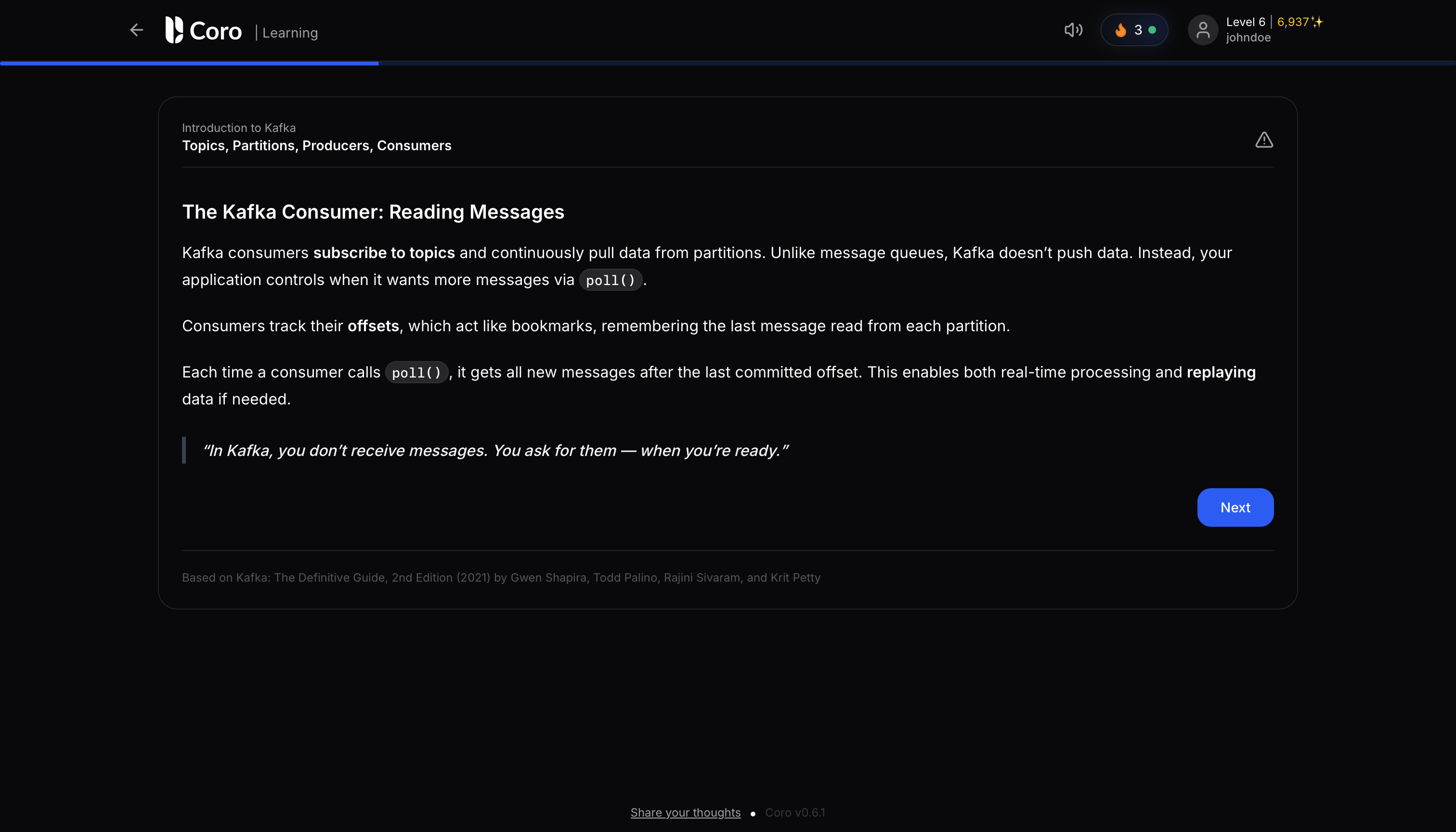
Task: Click the johndoe username
Action: coord(1248,38)
